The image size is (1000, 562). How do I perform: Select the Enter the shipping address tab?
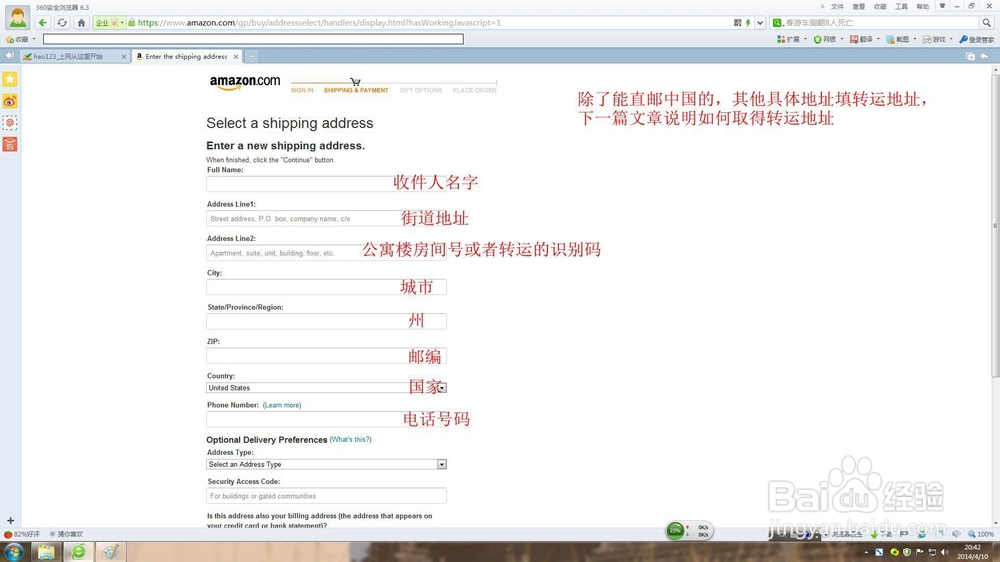tap(186, 56)
